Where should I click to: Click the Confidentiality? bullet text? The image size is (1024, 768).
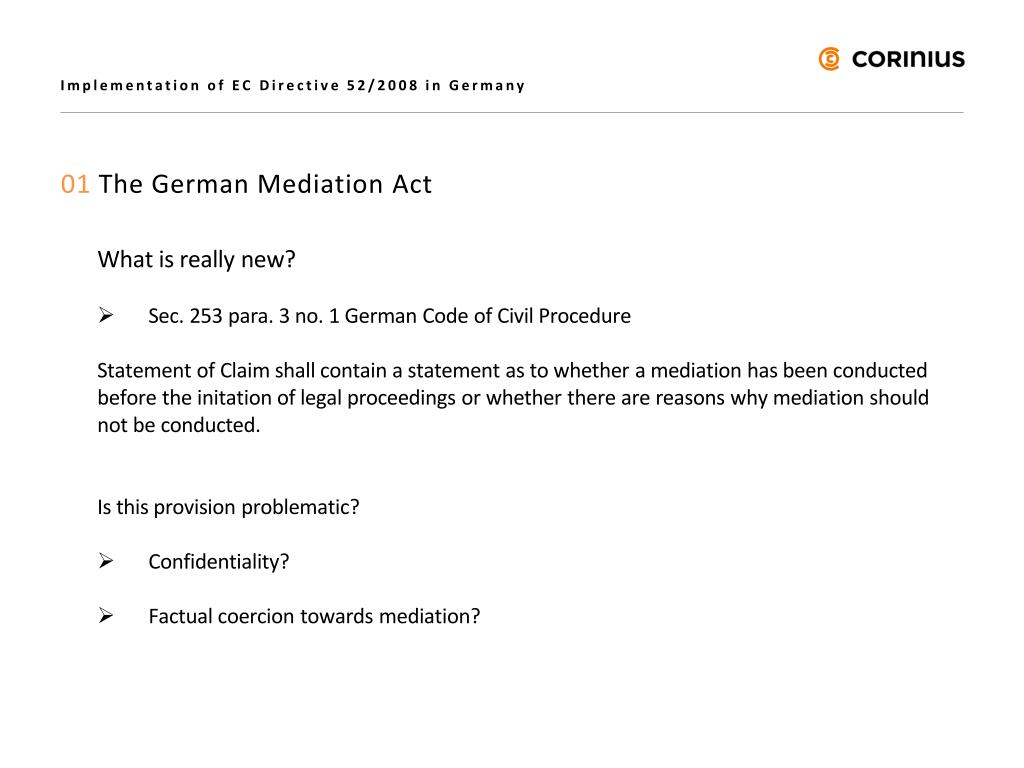218,561
